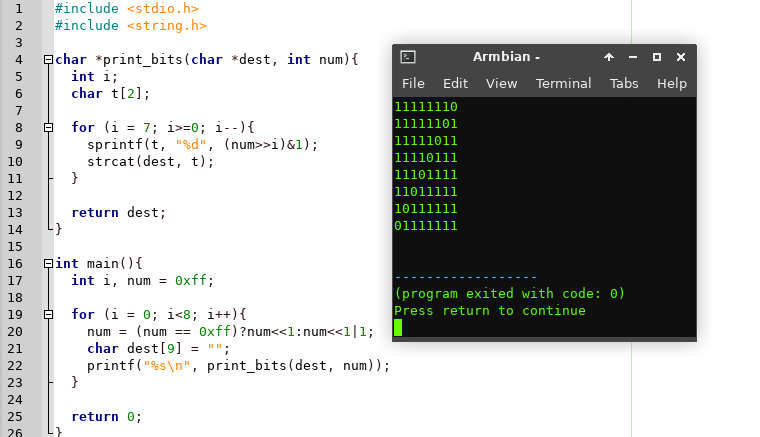This screenshot has height=437, width=760.
Task: Close the Armbian terminal window
Action: point(681,57)
